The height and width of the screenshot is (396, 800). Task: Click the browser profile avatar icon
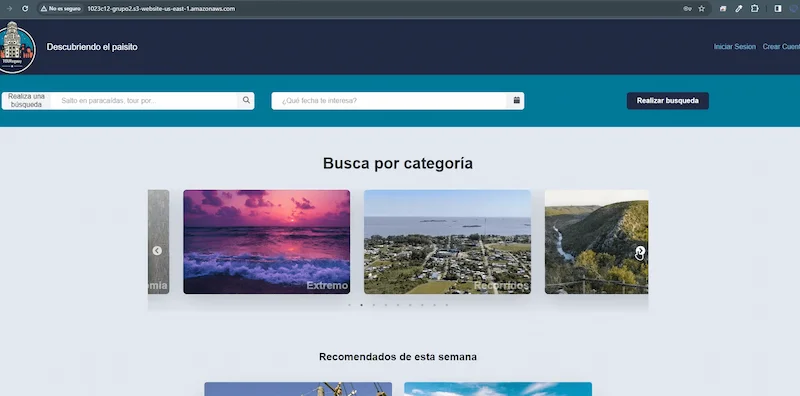[x=795, y=9]
